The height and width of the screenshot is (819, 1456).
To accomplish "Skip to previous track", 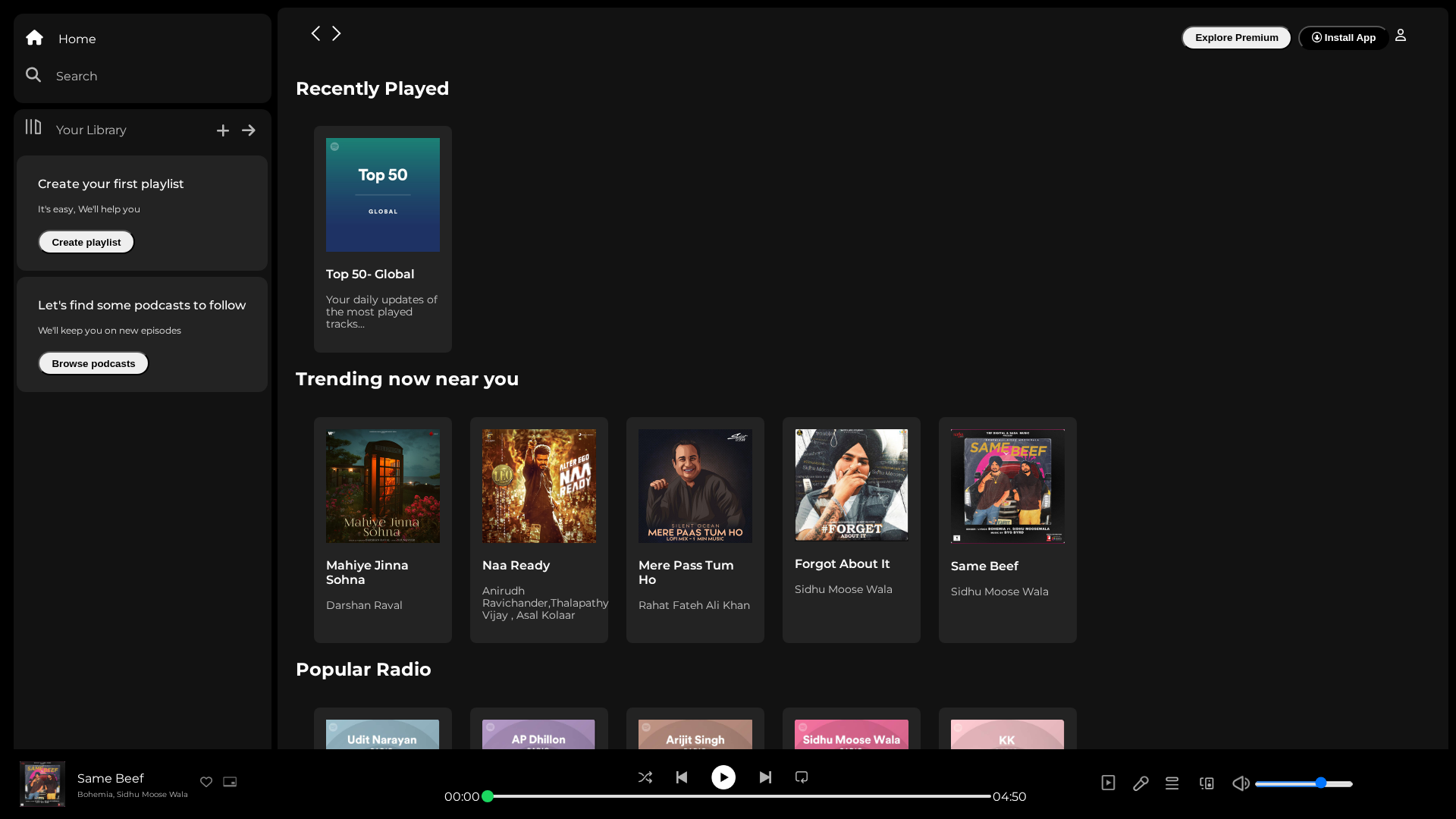I will click(682, 777).
